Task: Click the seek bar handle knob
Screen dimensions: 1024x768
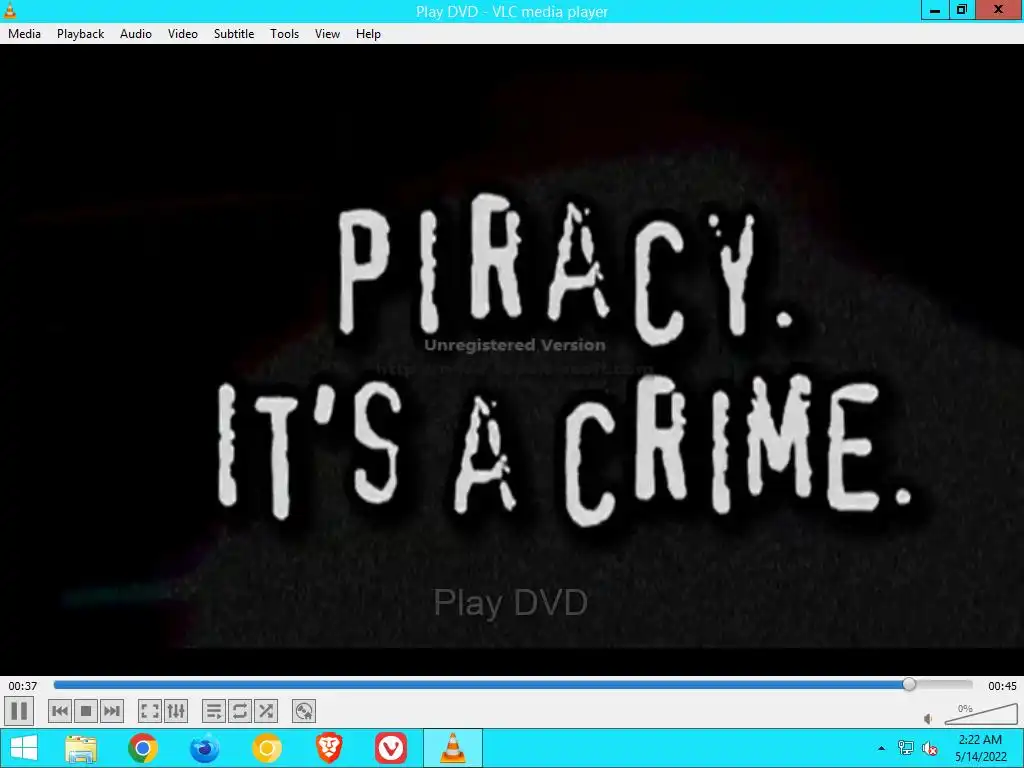Action: [909, 684]
